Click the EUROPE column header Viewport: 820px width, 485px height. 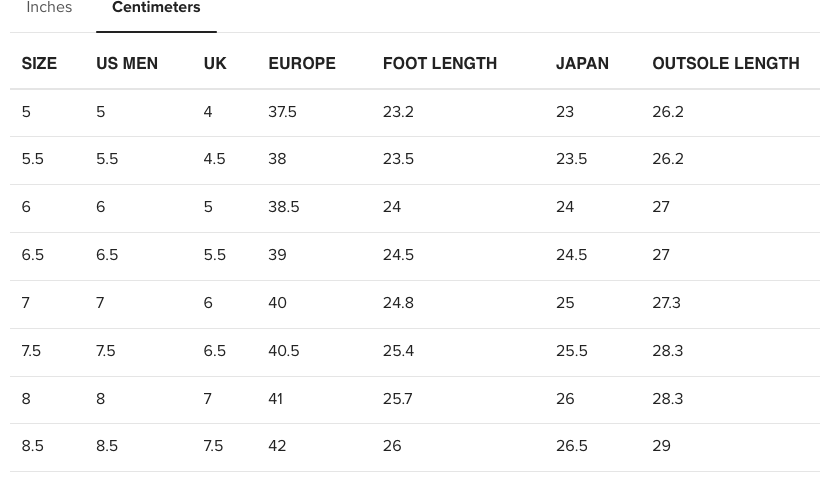pyautogui.click(x=302, y=63)
